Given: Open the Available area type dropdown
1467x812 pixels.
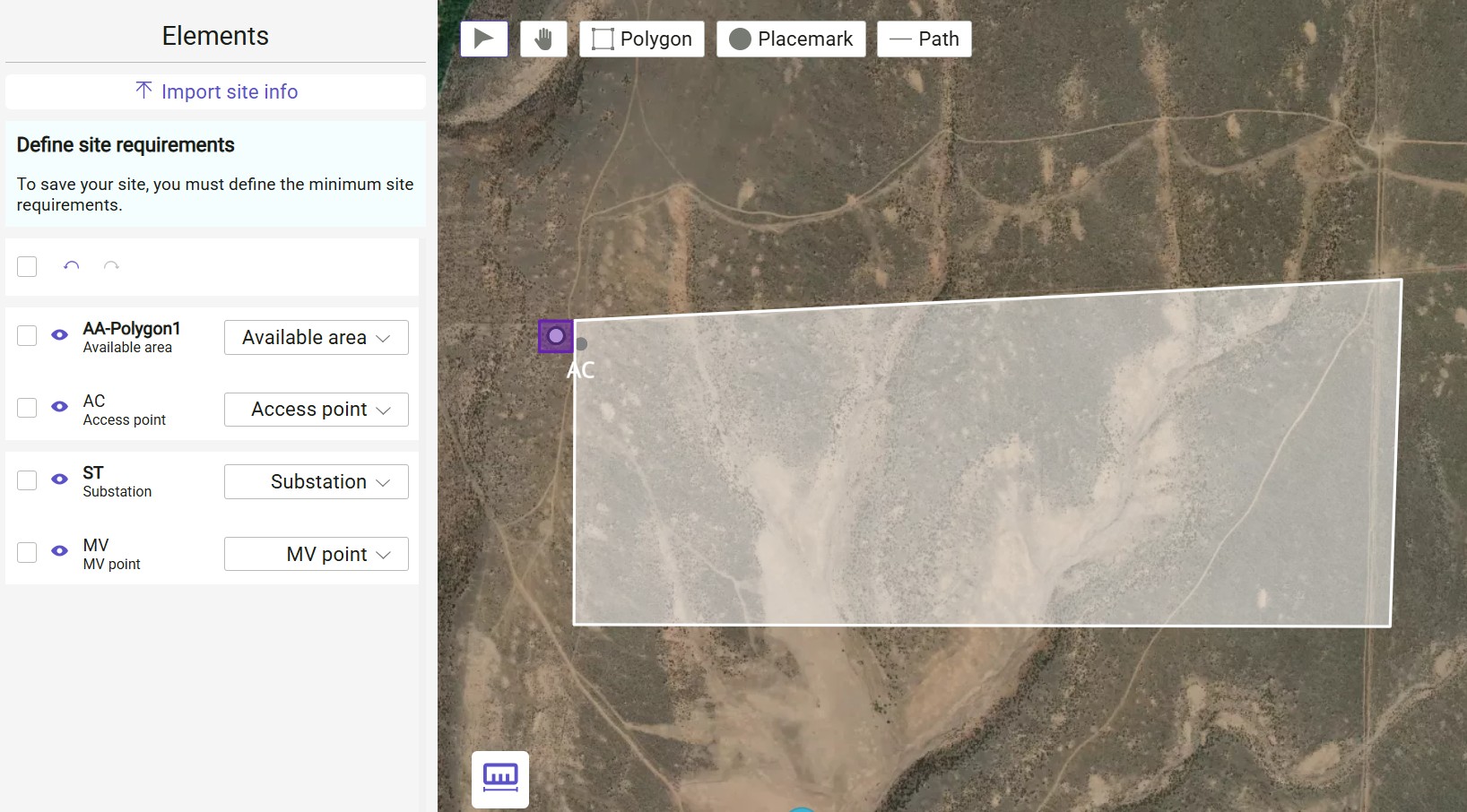Looking at the screenshot, I should (315, 337).
